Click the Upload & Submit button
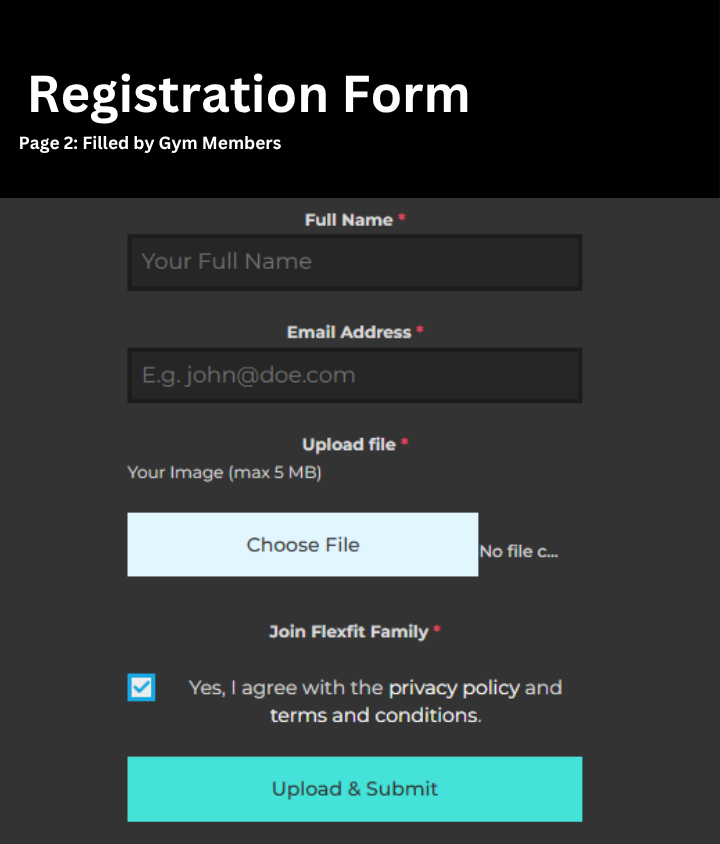Screen dimensions: 720x844 [x=354, y=789]
